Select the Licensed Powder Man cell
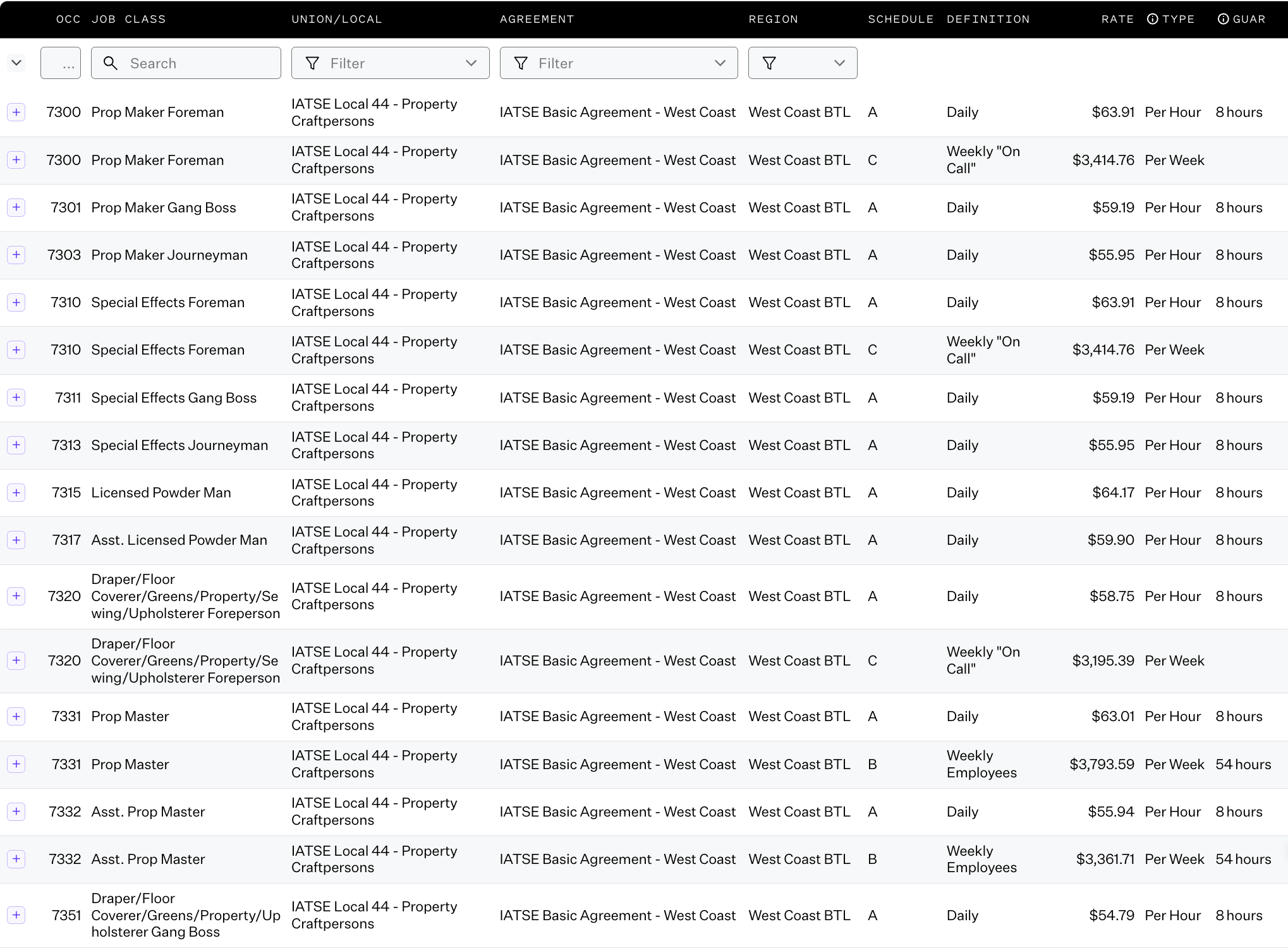The height and width of the screenshot is (948, 1288). point(161,492)
